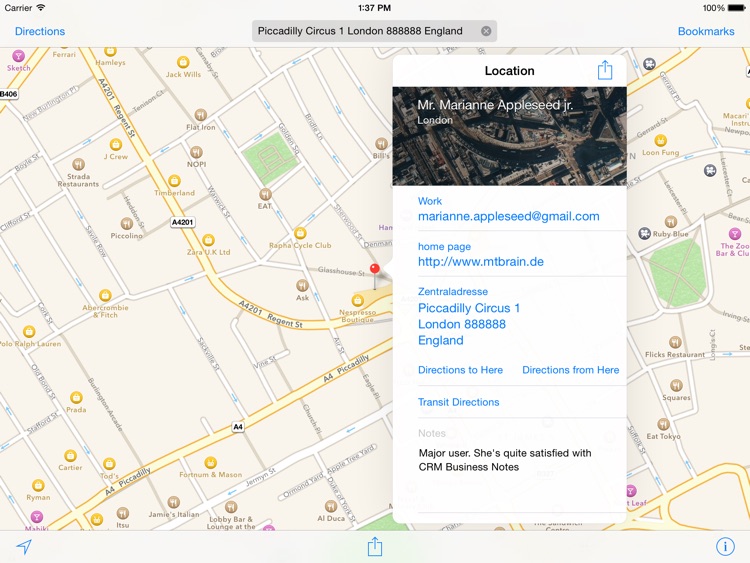Tap the marianne.appleseed@gmail.com email link
This screenshot has height=563, width=750.
pyautogui.click(x=508, y=216)
